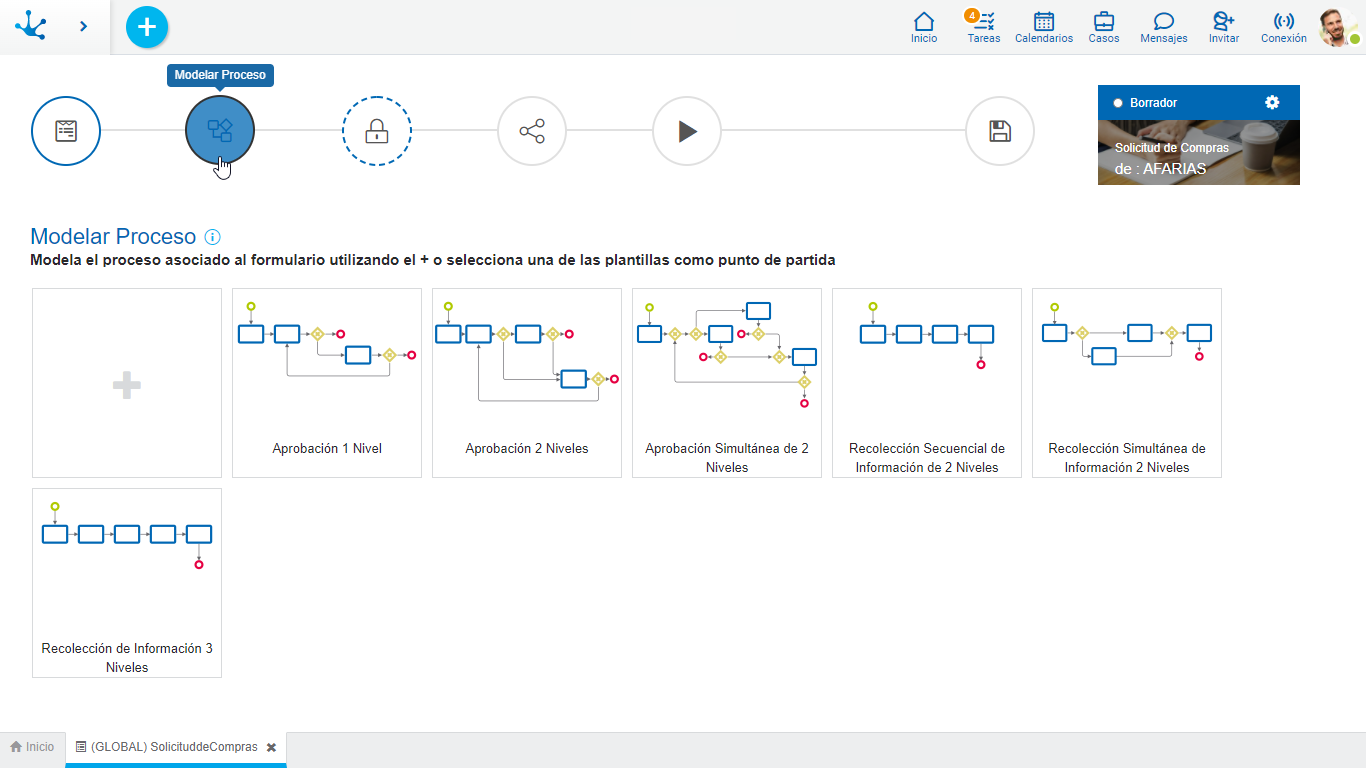Switch to the Inicio bottom tab
The height and width of the screenshot is (768, 1366).
33,747
